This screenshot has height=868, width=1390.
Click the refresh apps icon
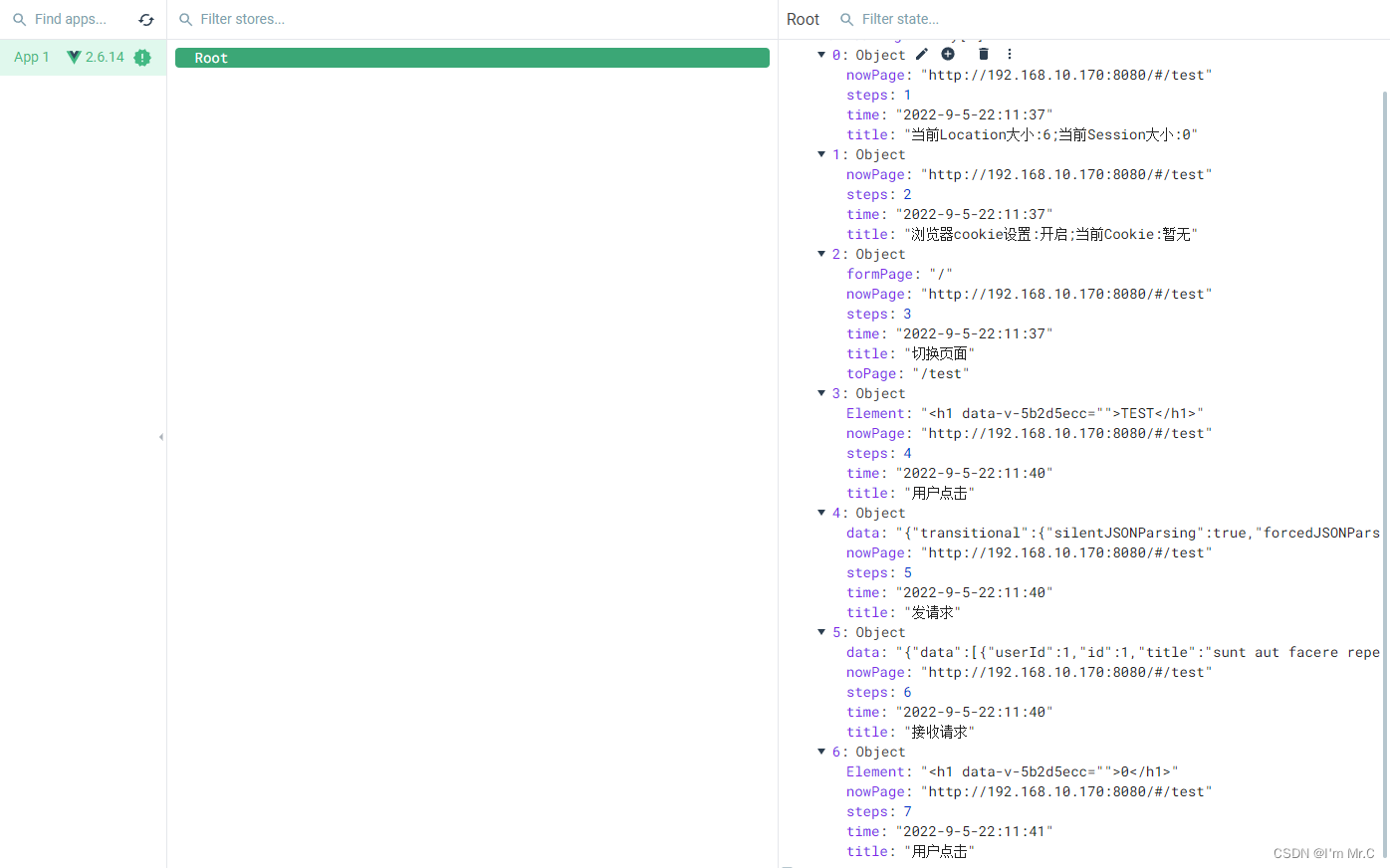point(146,20)
